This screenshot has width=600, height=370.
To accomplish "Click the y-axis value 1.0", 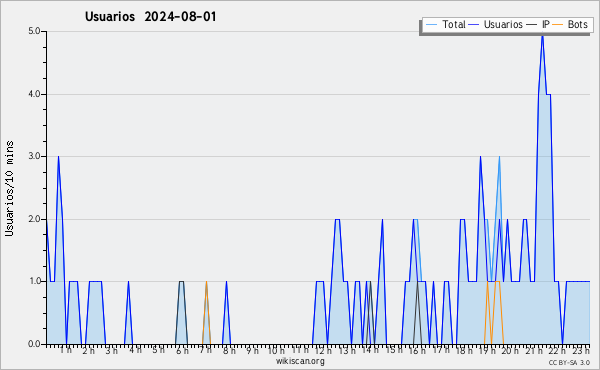I will pyautogui.click(x=34, y=281).
